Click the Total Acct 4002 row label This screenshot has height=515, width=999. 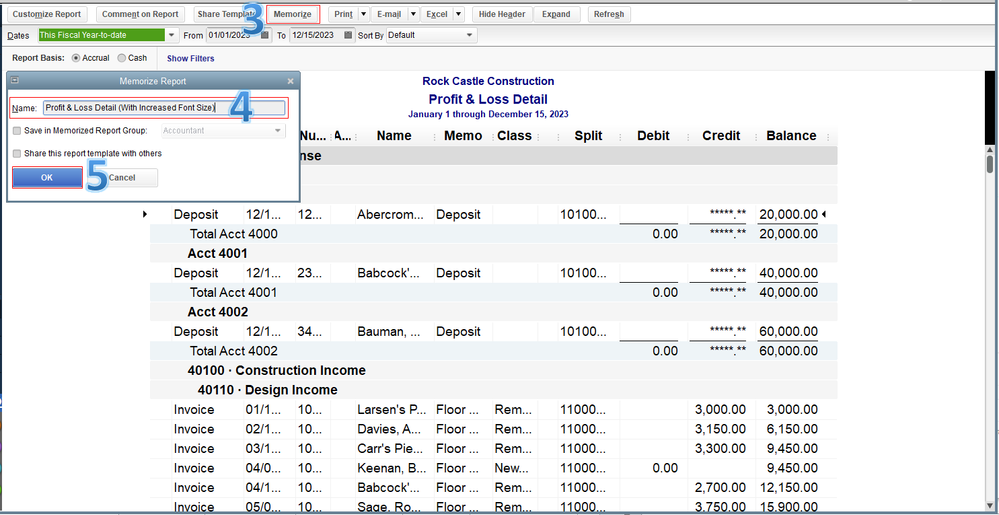pyautogui.click(x=234, y=351)
